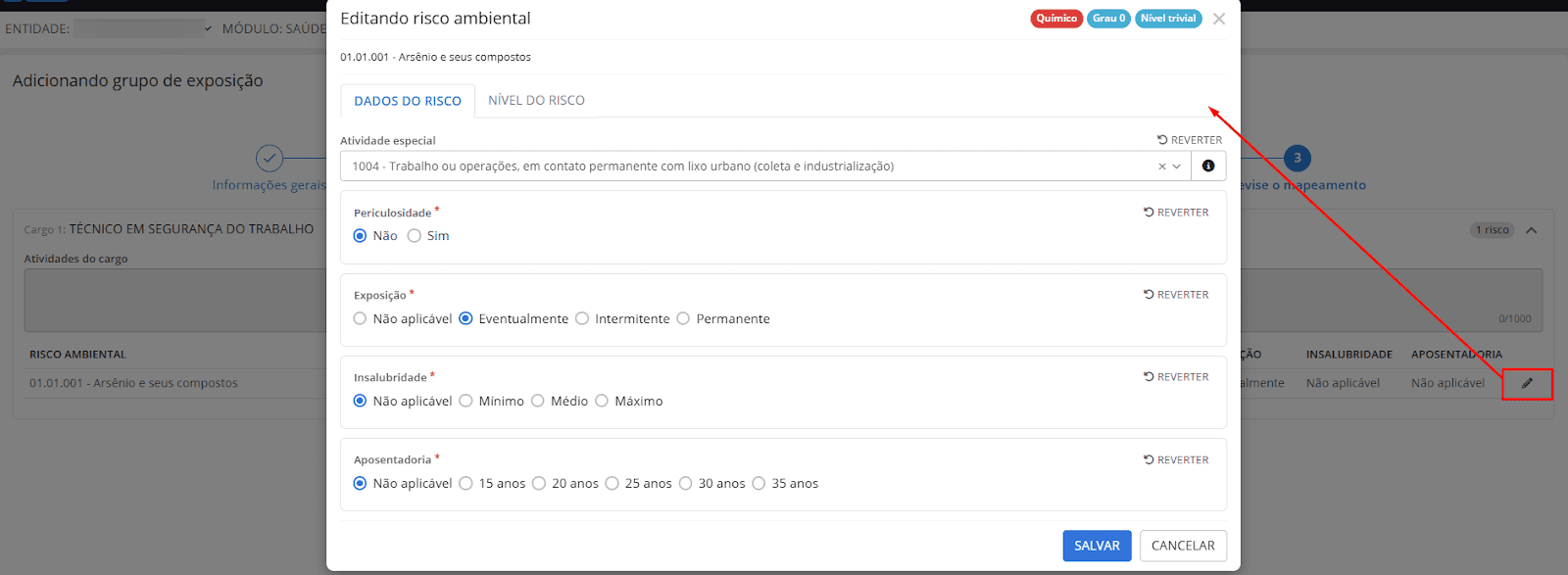The image size is (1568, 575).
Task: Collapse the Cargo 1 section chevron
Action: click(x=1531, y=230)
